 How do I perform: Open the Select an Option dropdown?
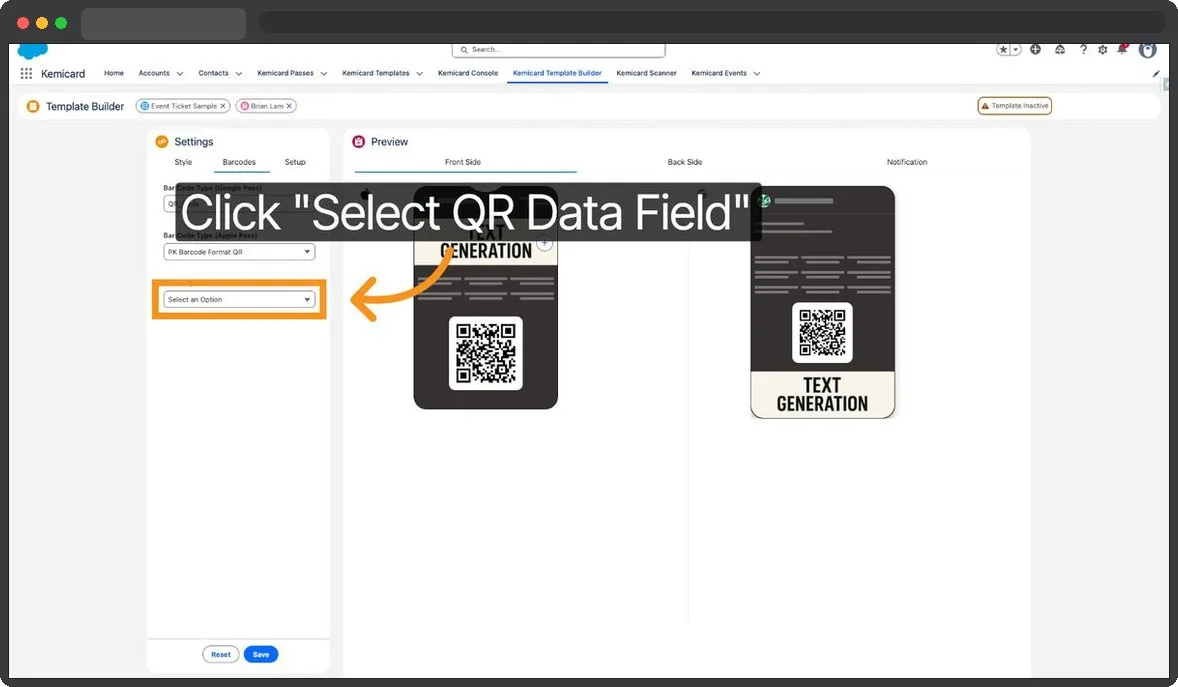pyautogui.click(x=239, y=300)
